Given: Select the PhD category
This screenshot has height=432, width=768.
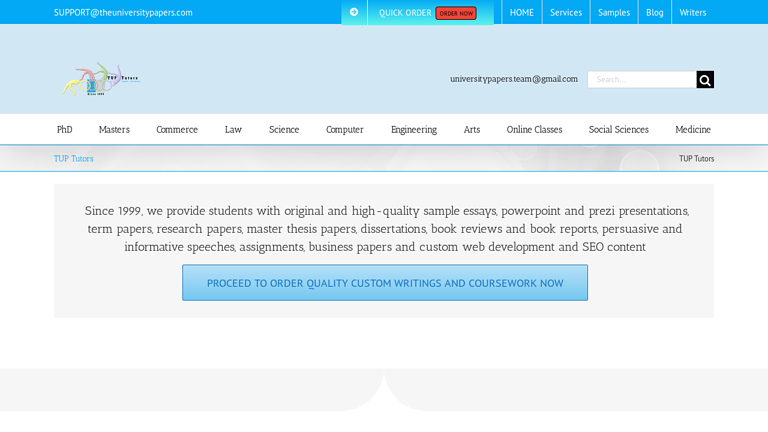Looking at the screenshot, I should click(64, 130).
